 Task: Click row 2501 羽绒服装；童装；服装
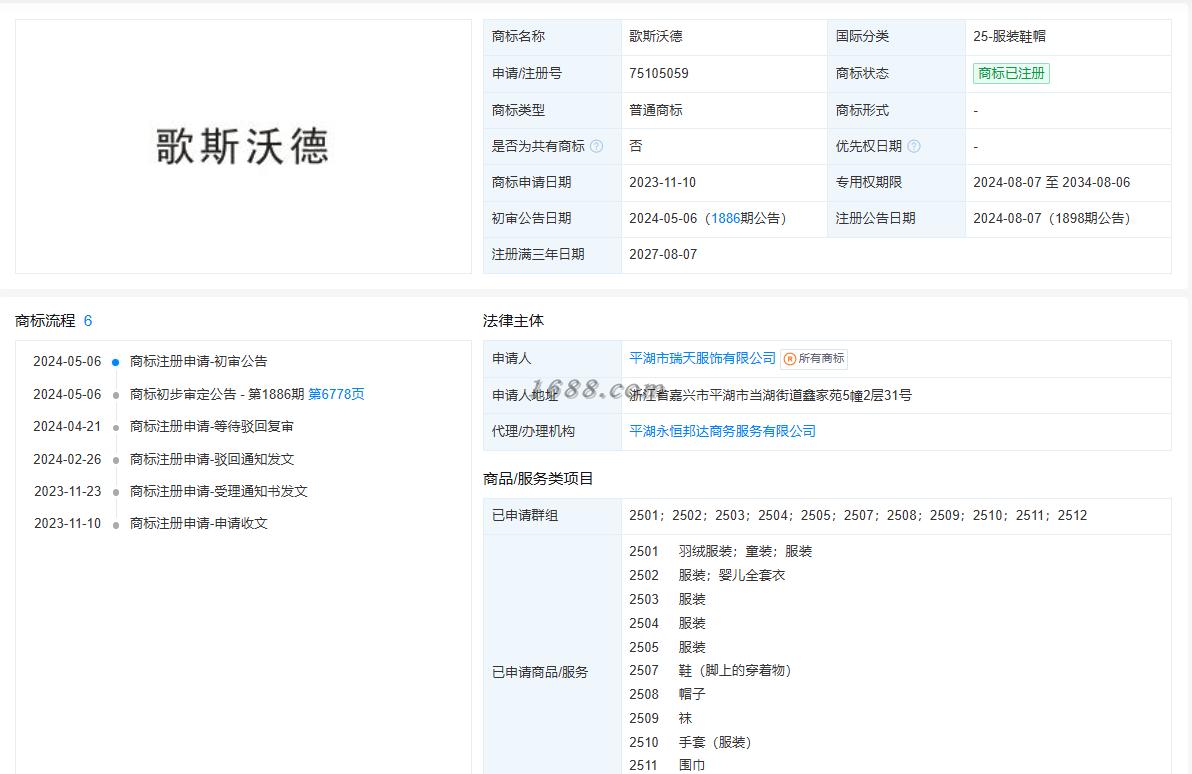pyautogui.click(x=721, y=551)
